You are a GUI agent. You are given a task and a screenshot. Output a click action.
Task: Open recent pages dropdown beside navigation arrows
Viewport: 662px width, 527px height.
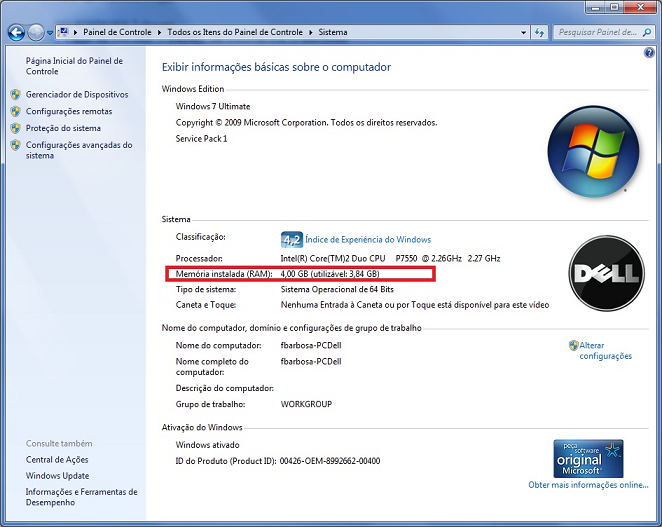pos(50,33)
